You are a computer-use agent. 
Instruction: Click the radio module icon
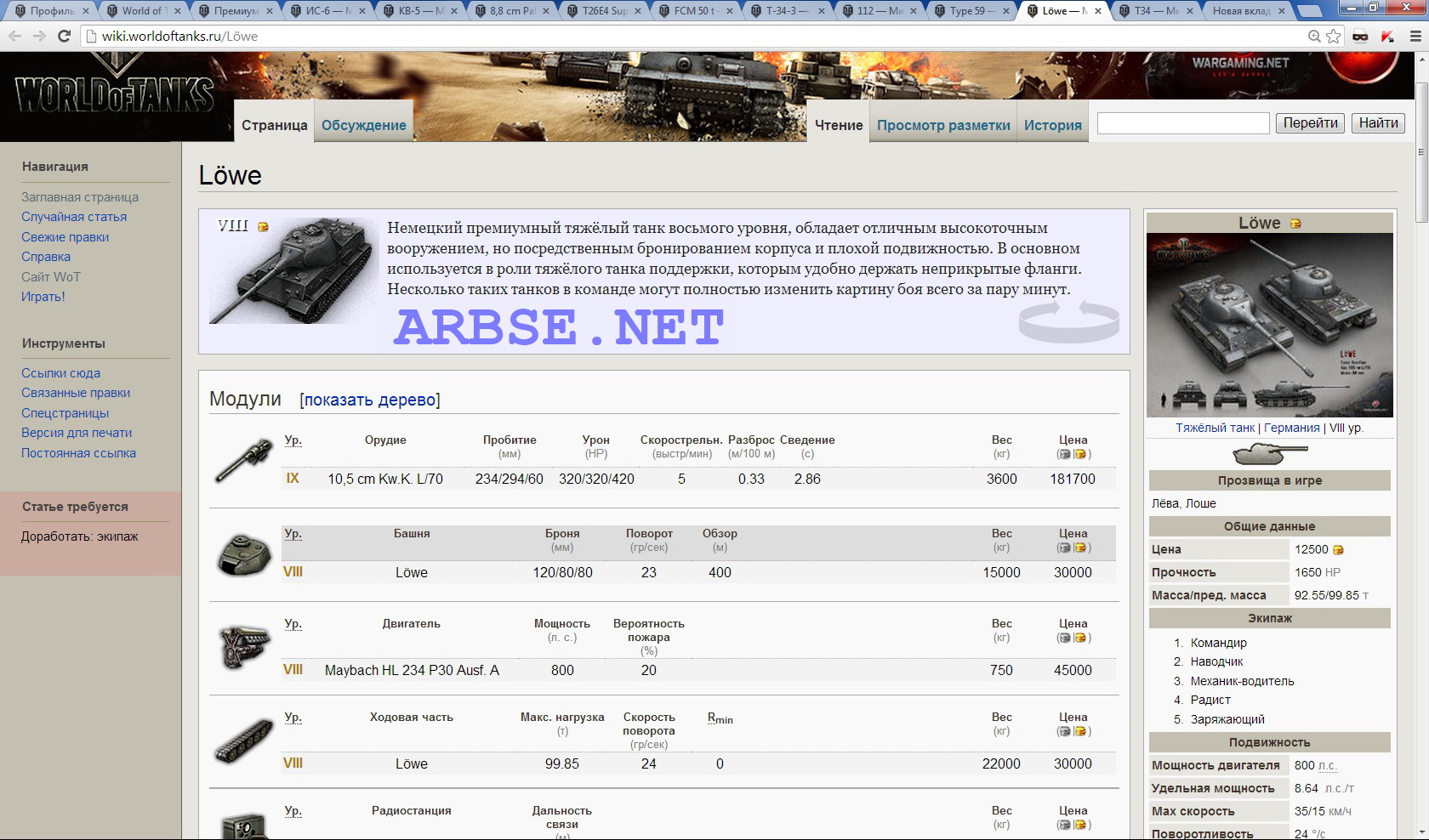pos(244,825)
